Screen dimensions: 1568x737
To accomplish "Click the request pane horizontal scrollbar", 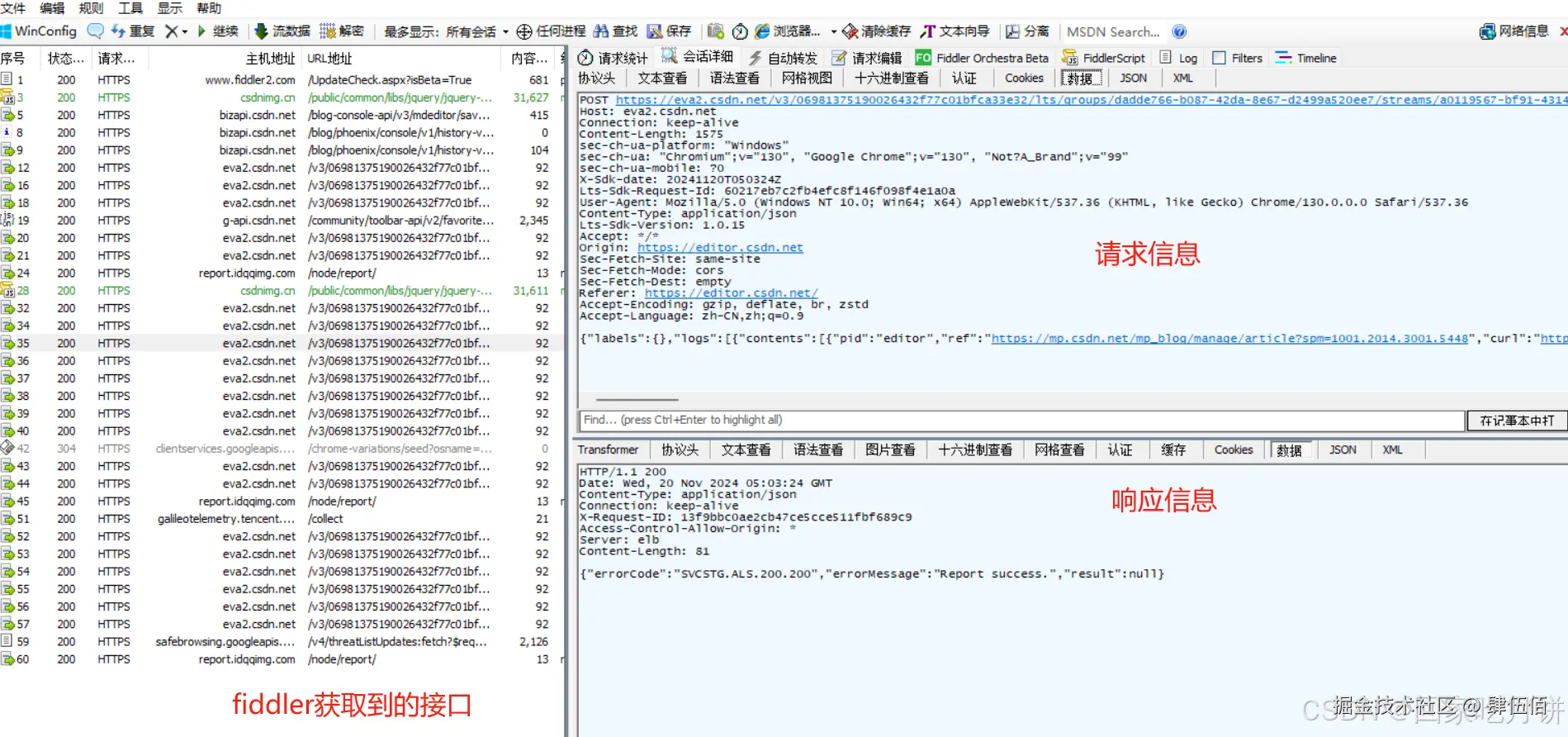I will (637, 400).
